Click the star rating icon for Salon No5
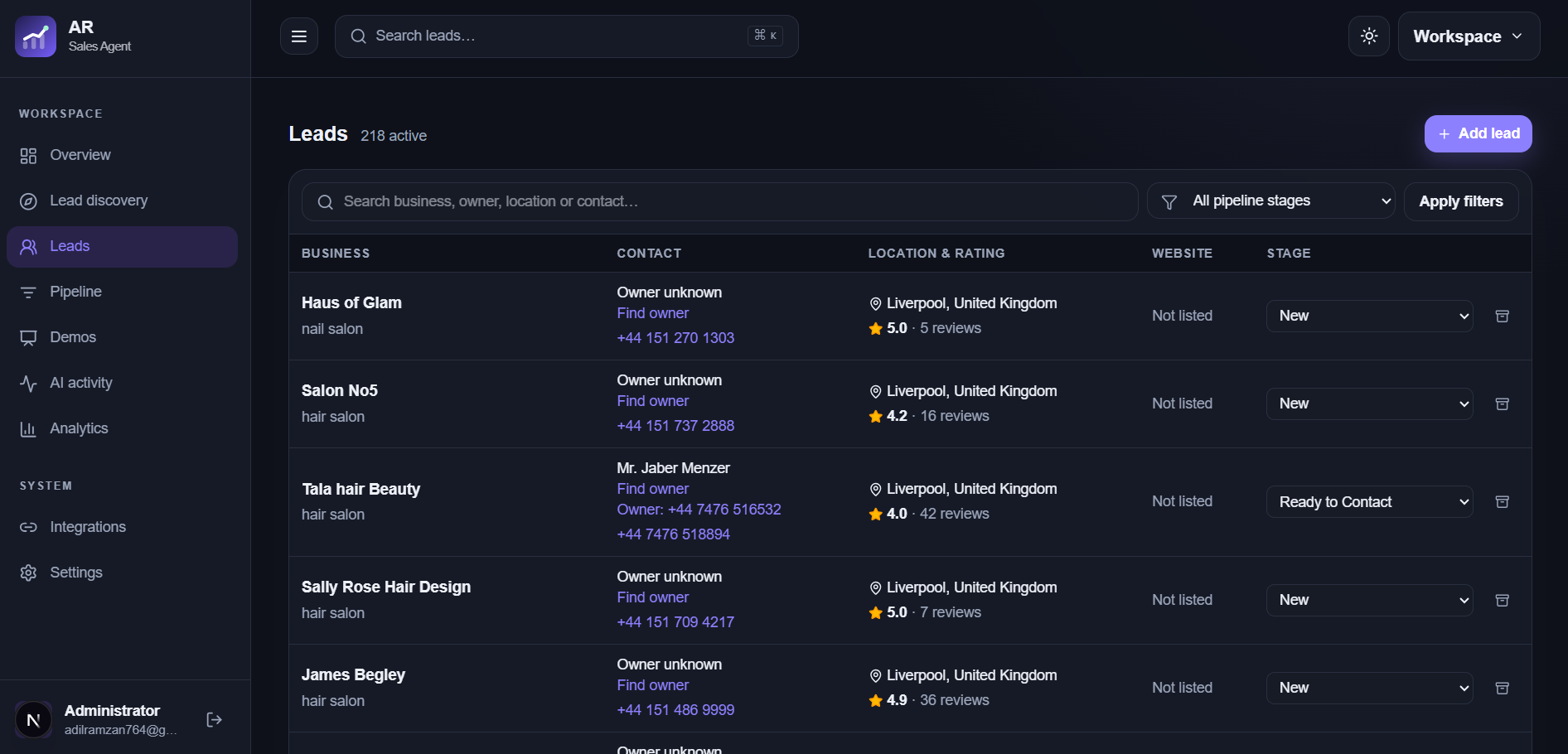 [x=875, y=417]
